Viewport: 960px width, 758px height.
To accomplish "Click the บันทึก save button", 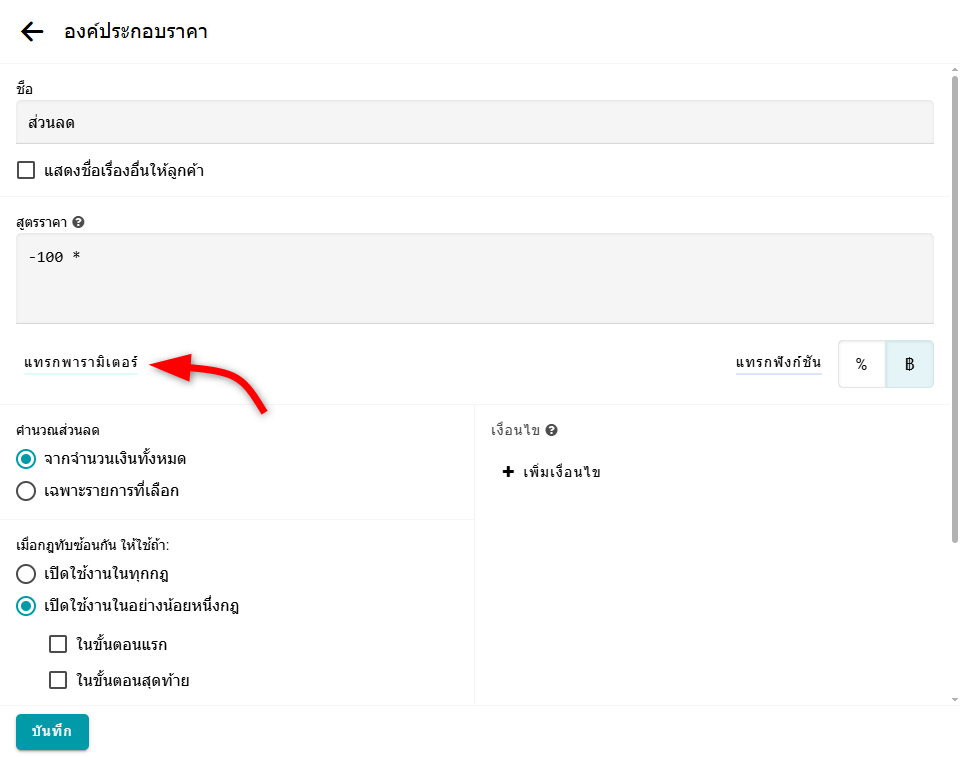I will [x=52, y=731].
